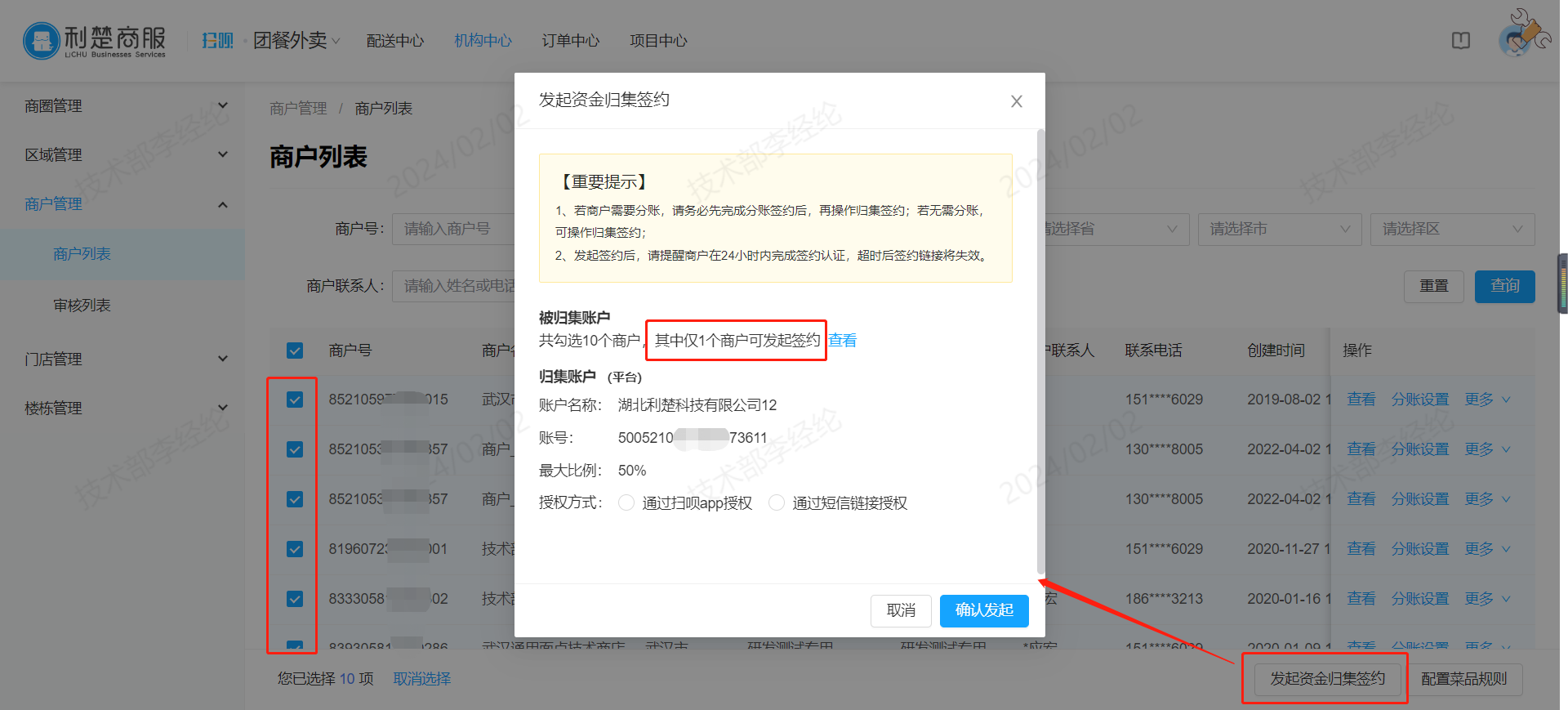Open 更多 dropdown for 2020-11-27 row
This screenshot has height=710, width=1568.
[1487, 549]
